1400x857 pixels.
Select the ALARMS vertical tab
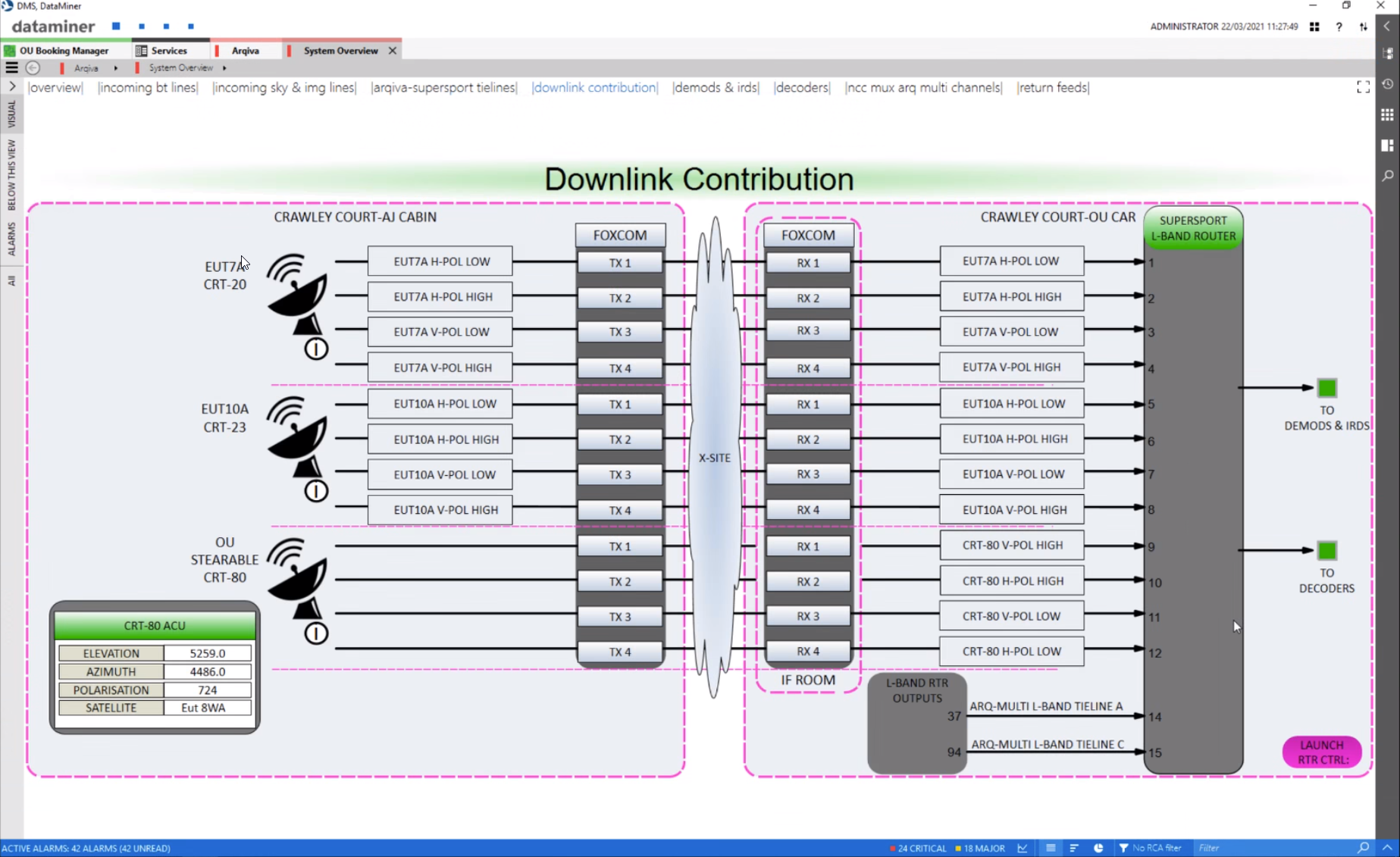(11, 239)
